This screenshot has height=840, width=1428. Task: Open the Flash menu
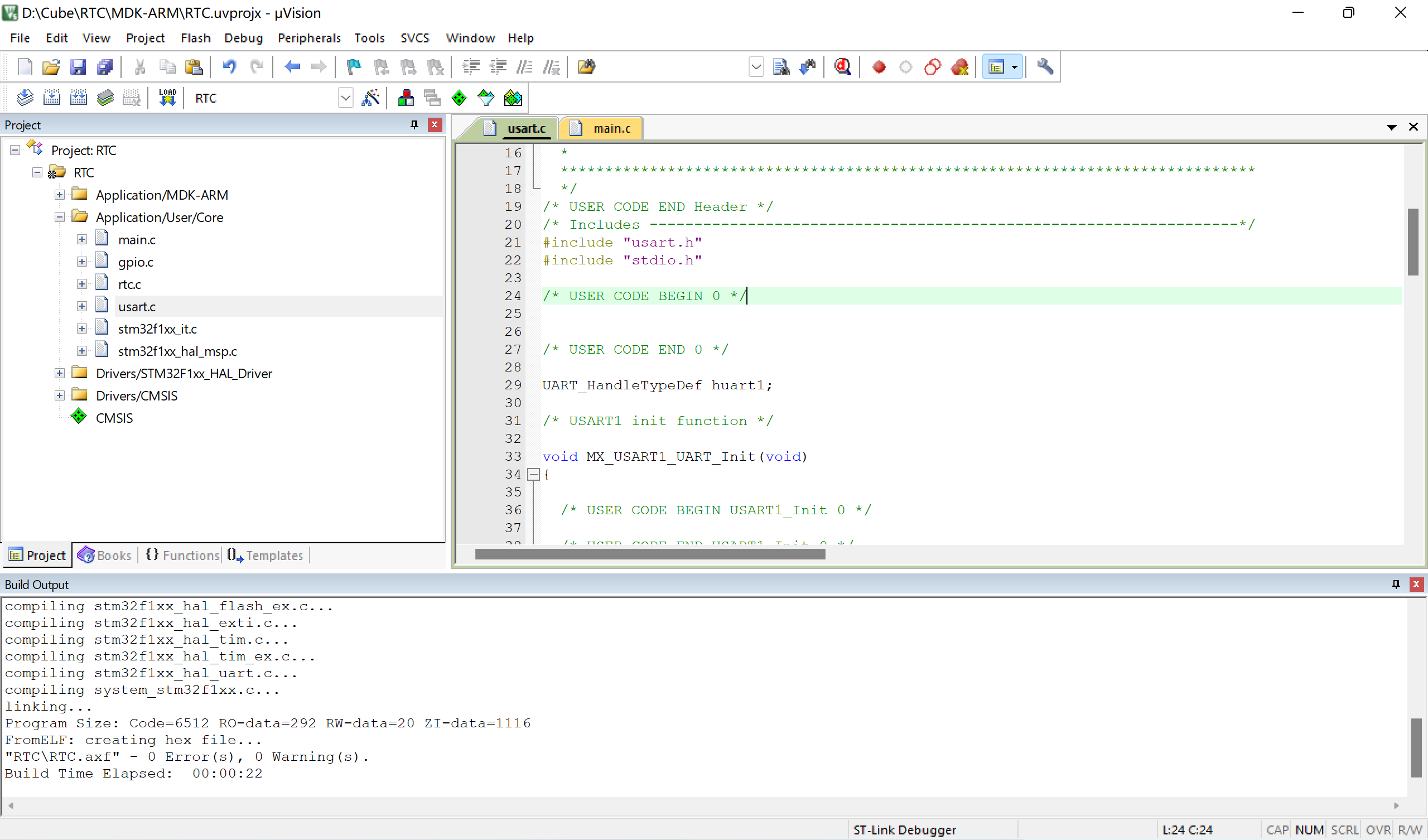[x=195, y=38]
